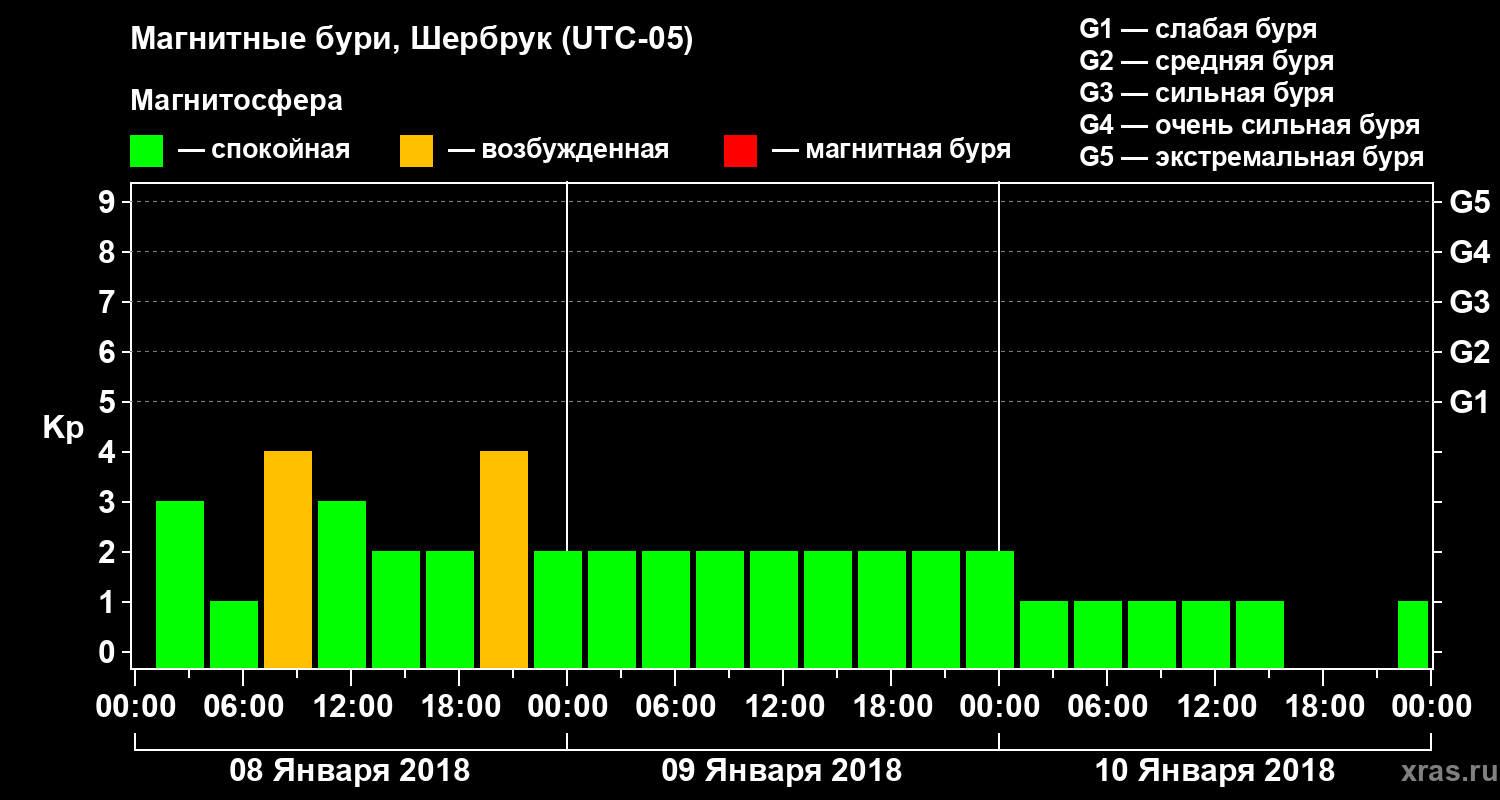The height and width of the screenshot is (800, 1500).
Task: Click the date label '09 Января 2018'
Action: pos(782,771)
